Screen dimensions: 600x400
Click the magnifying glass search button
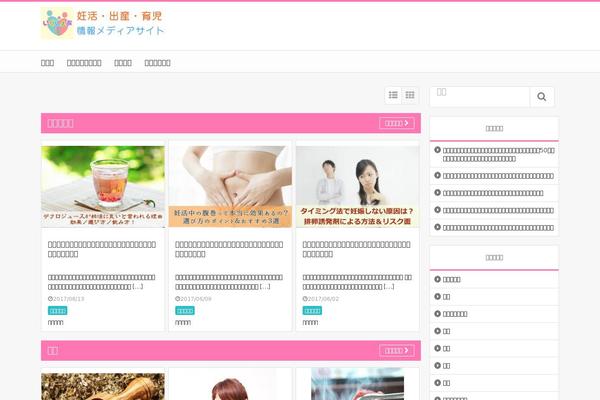coord(541,97)
